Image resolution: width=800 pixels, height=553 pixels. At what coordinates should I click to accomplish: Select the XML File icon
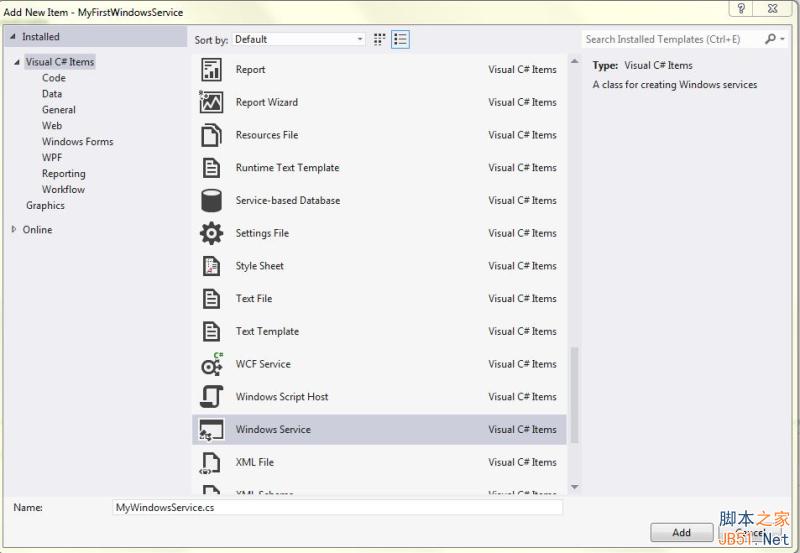(210, 463)
